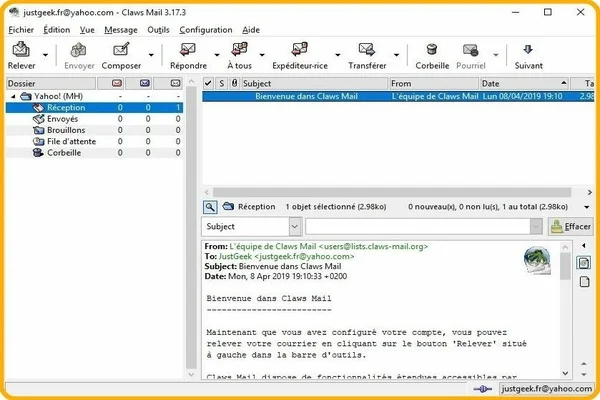This screenshot has height=400, width=600.
Task: Select the Brouillons folder
Action: click(x=94, y=130)
